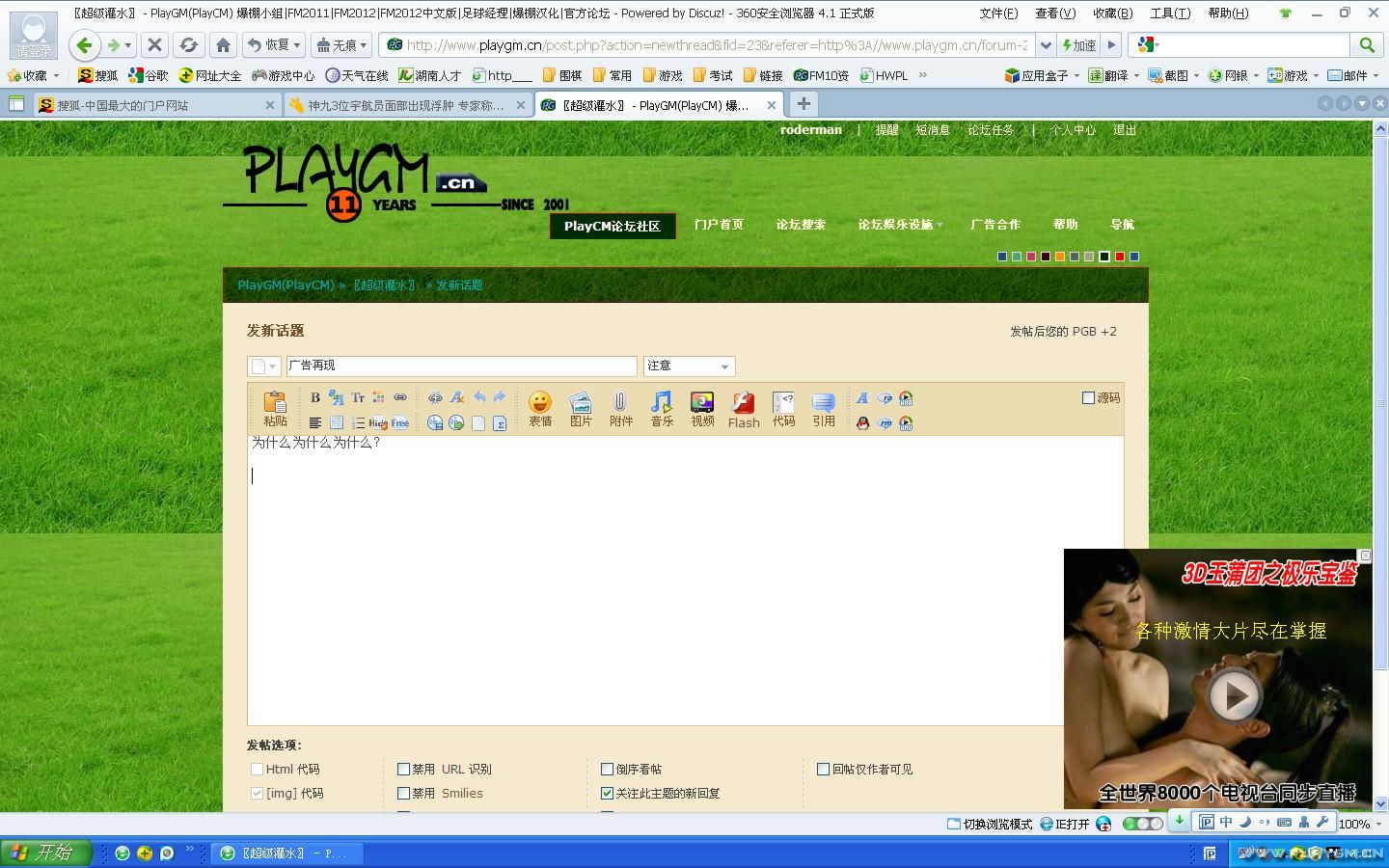Open the 表情 smiley picker
Image resolution: width=1389 pixels, height=868 pixels.
(540, 408)
